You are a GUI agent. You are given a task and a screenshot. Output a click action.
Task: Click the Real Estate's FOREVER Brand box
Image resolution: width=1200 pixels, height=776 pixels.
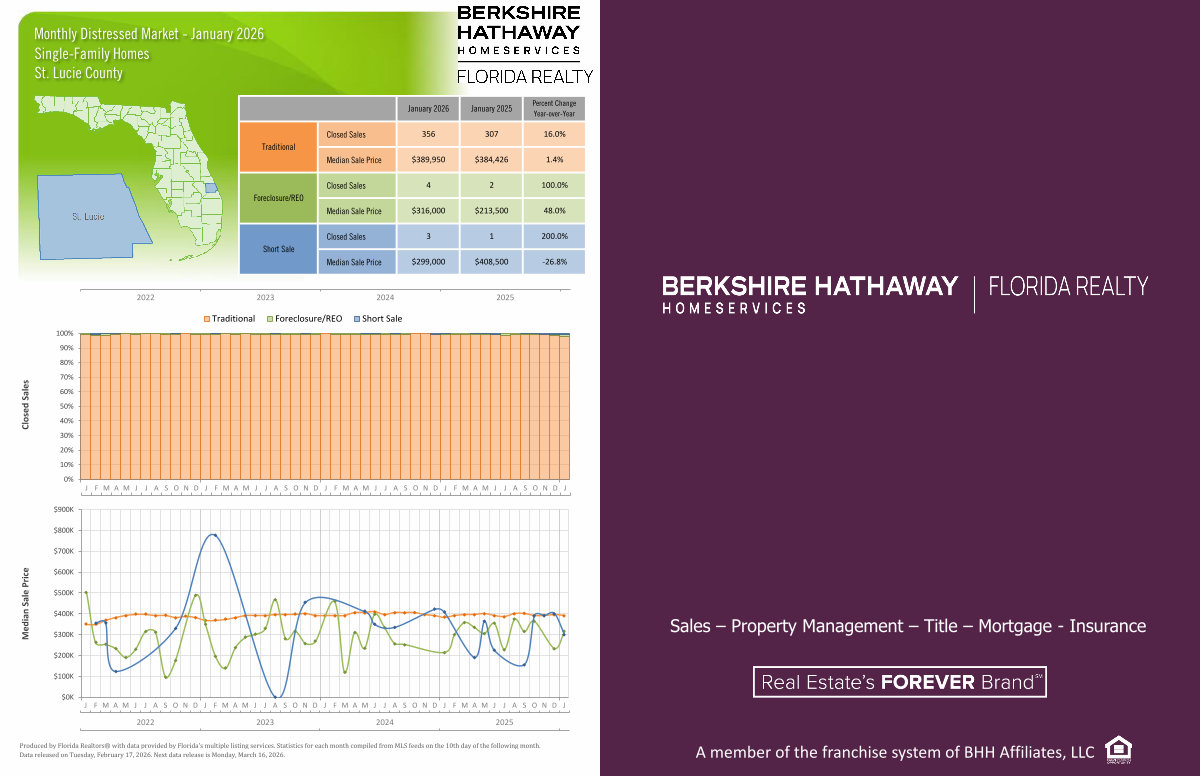point(899,682)
